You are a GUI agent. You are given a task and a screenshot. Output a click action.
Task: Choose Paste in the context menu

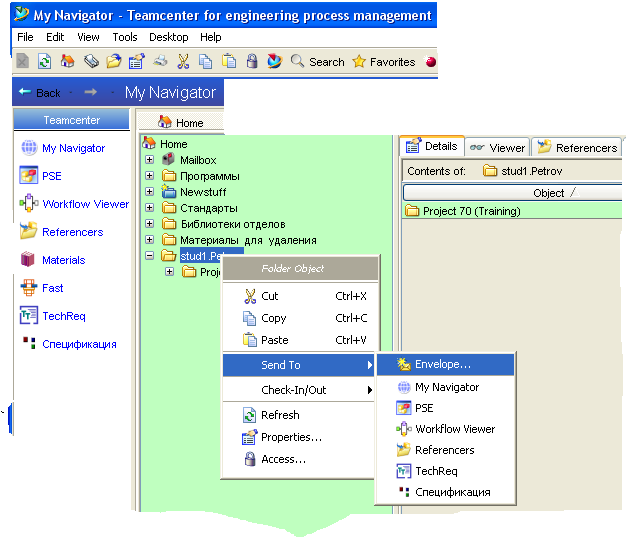click(299, 340)
